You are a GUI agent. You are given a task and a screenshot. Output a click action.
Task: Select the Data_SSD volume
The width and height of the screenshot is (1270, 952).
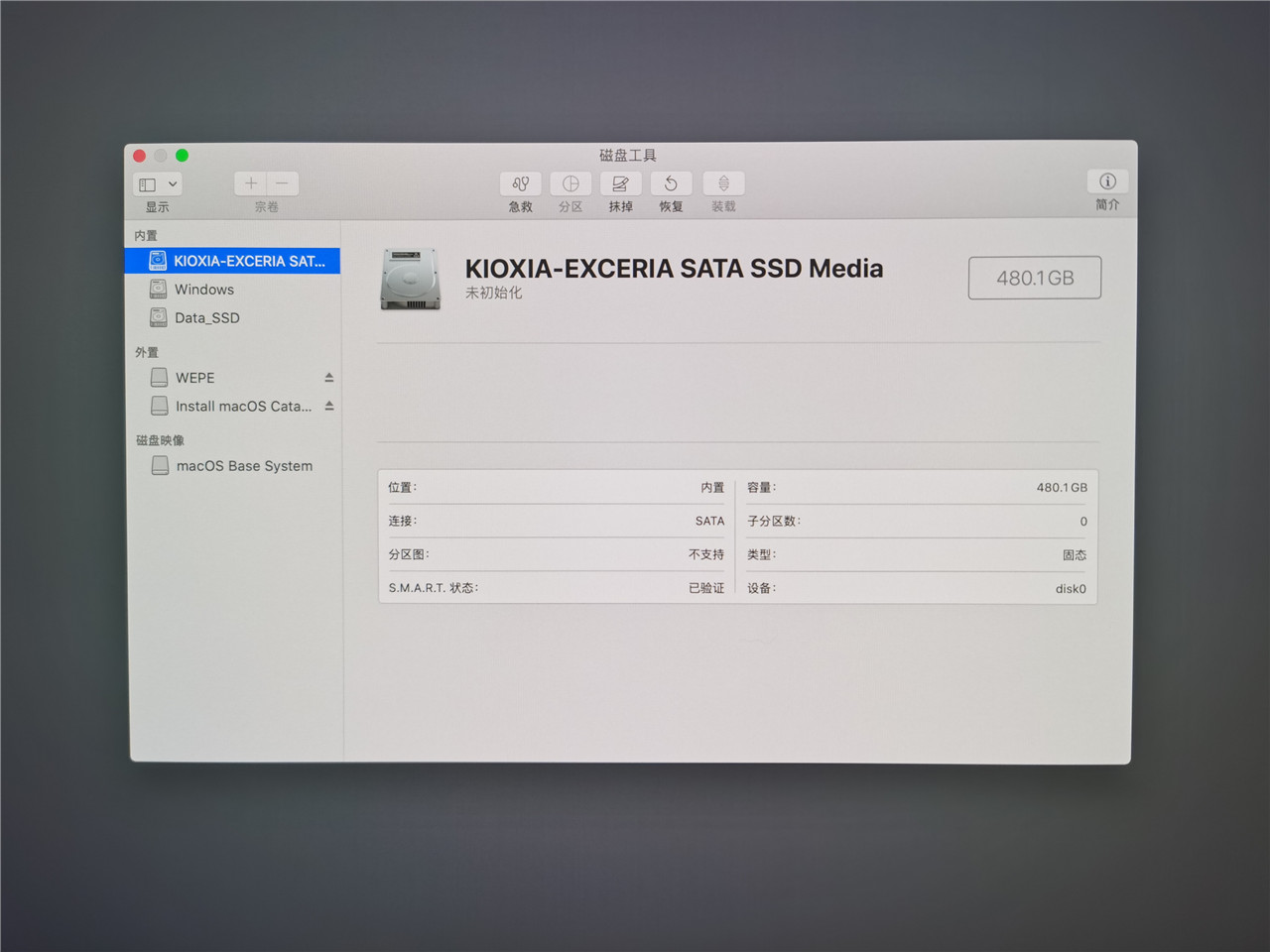206,318
